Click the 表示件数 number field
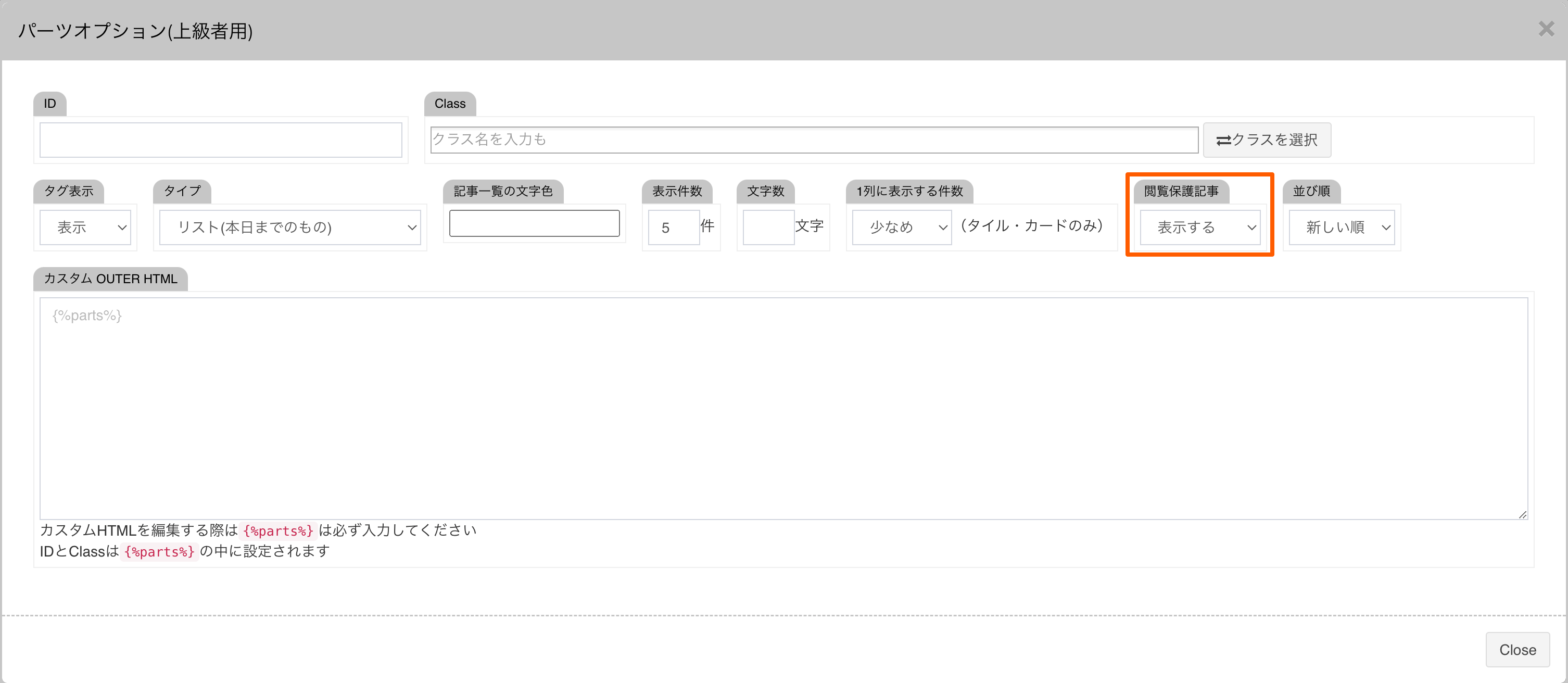This screenshot has width=1568, height=683. pyautogui.click(x=674, y=227)
